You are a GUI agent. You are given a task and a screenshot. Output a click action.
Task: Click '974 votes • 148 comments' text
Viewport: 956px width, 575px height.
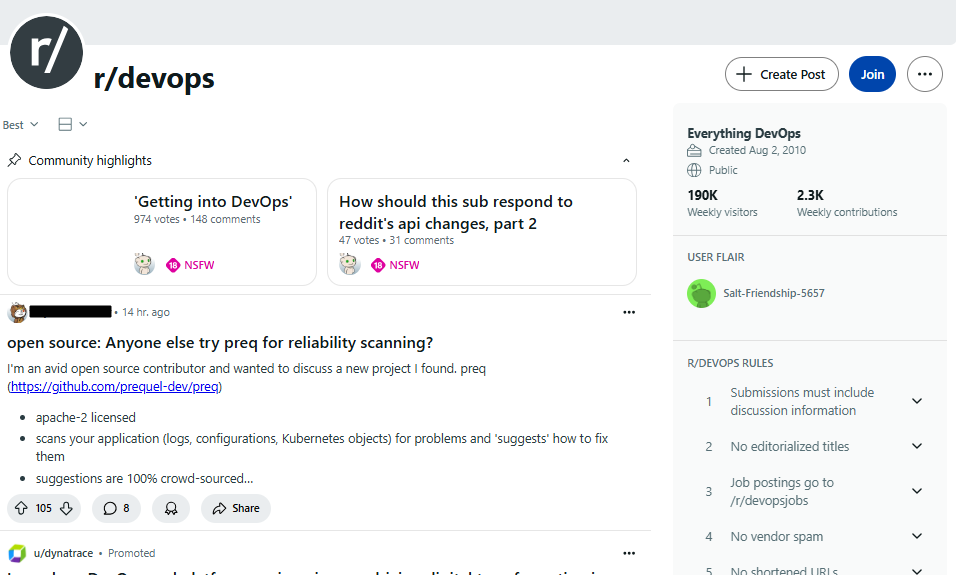click(x=197, y=219)
